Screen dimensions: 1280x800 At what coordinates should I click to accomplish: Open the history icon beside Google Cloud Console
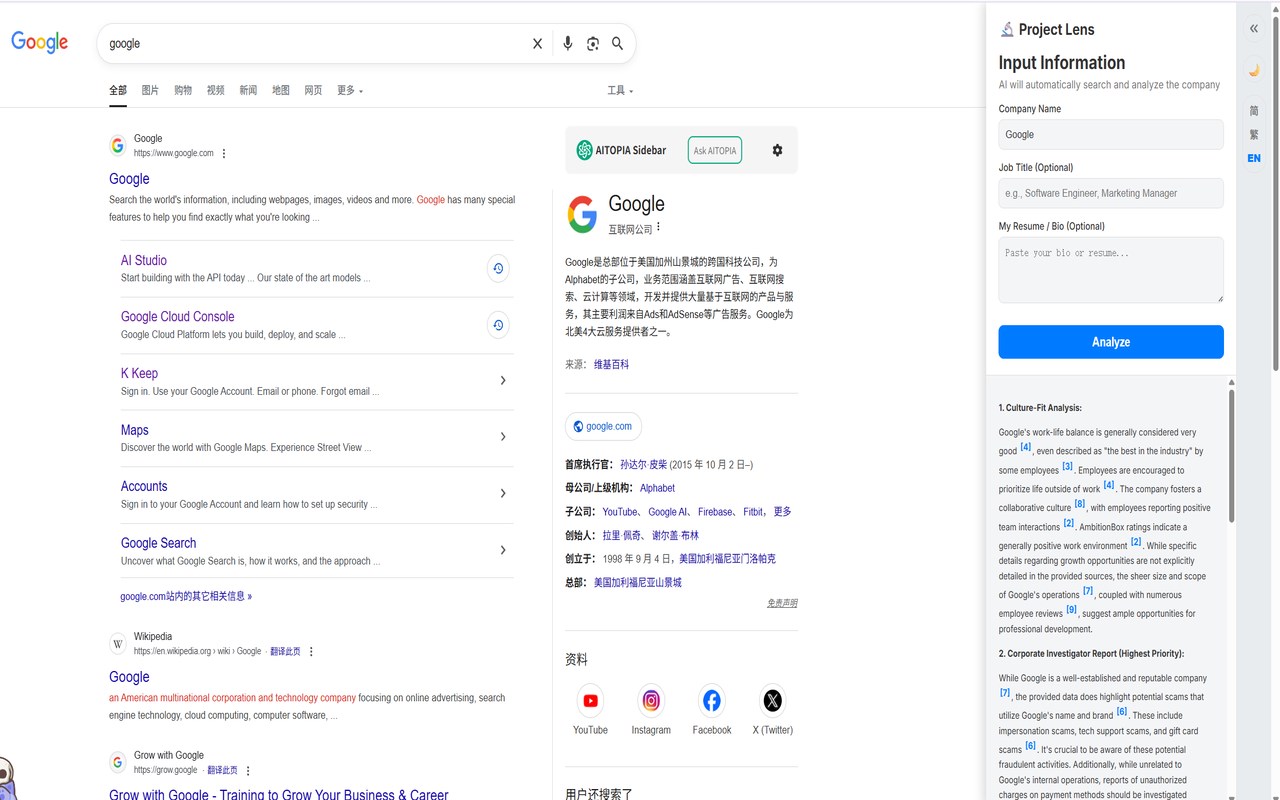498,325
